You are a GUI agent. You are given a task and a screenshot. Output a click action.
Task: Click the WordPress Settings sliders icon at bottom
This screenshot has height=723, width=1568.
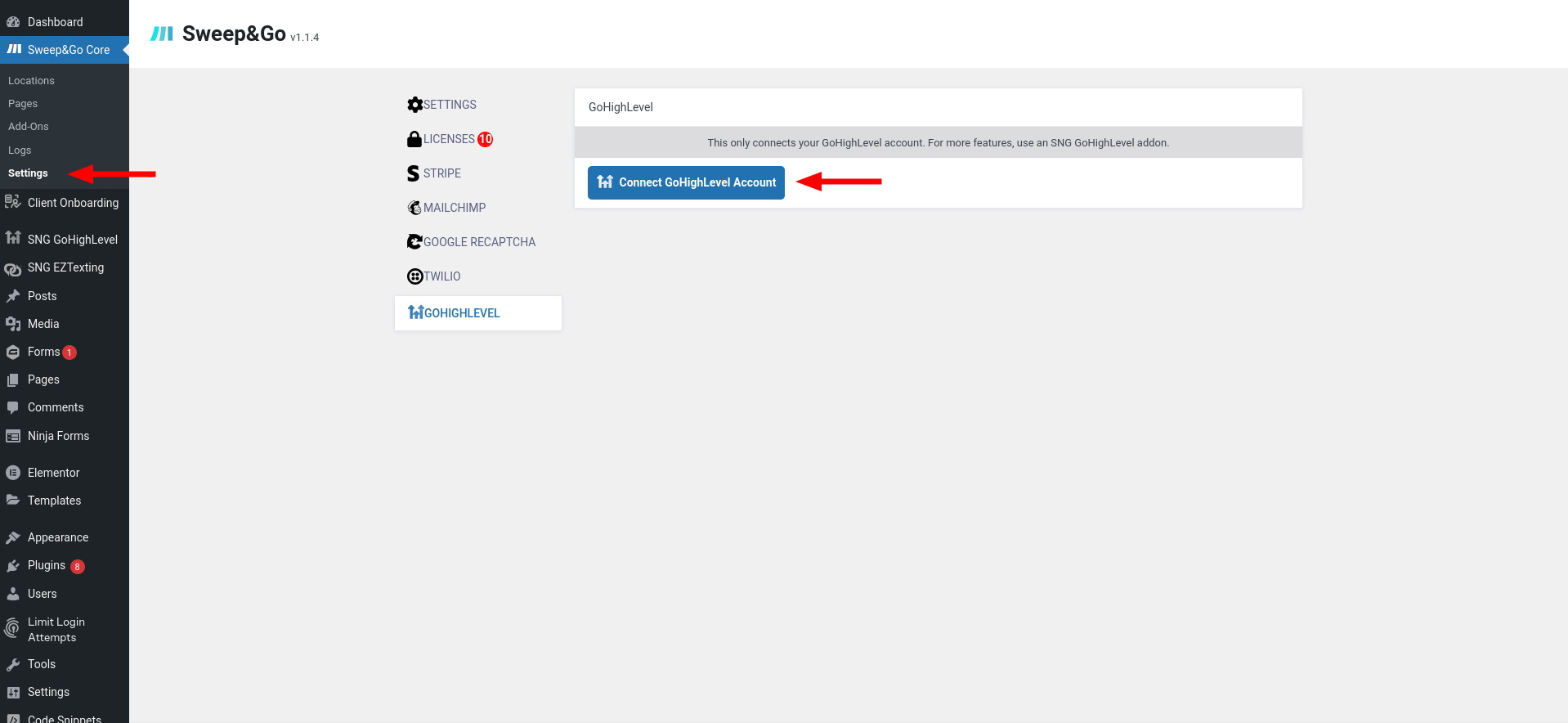click(x=13, y=692)
